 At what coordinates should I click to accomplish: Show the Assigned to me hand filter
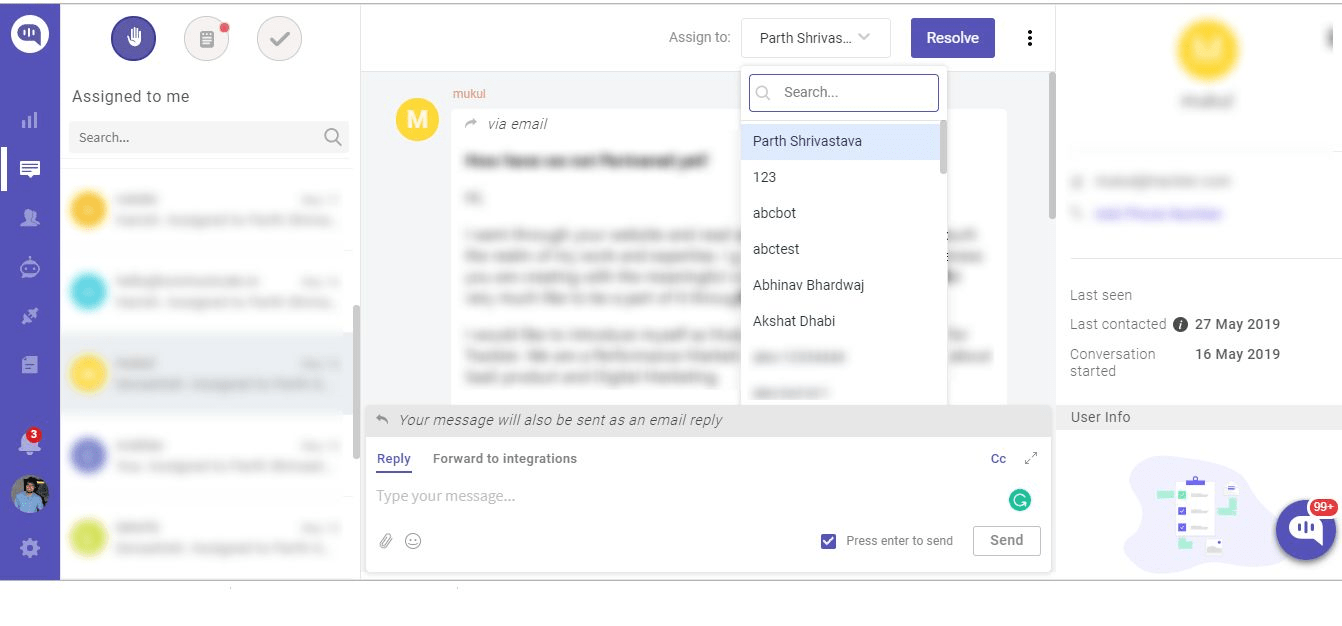pos(134,39)
